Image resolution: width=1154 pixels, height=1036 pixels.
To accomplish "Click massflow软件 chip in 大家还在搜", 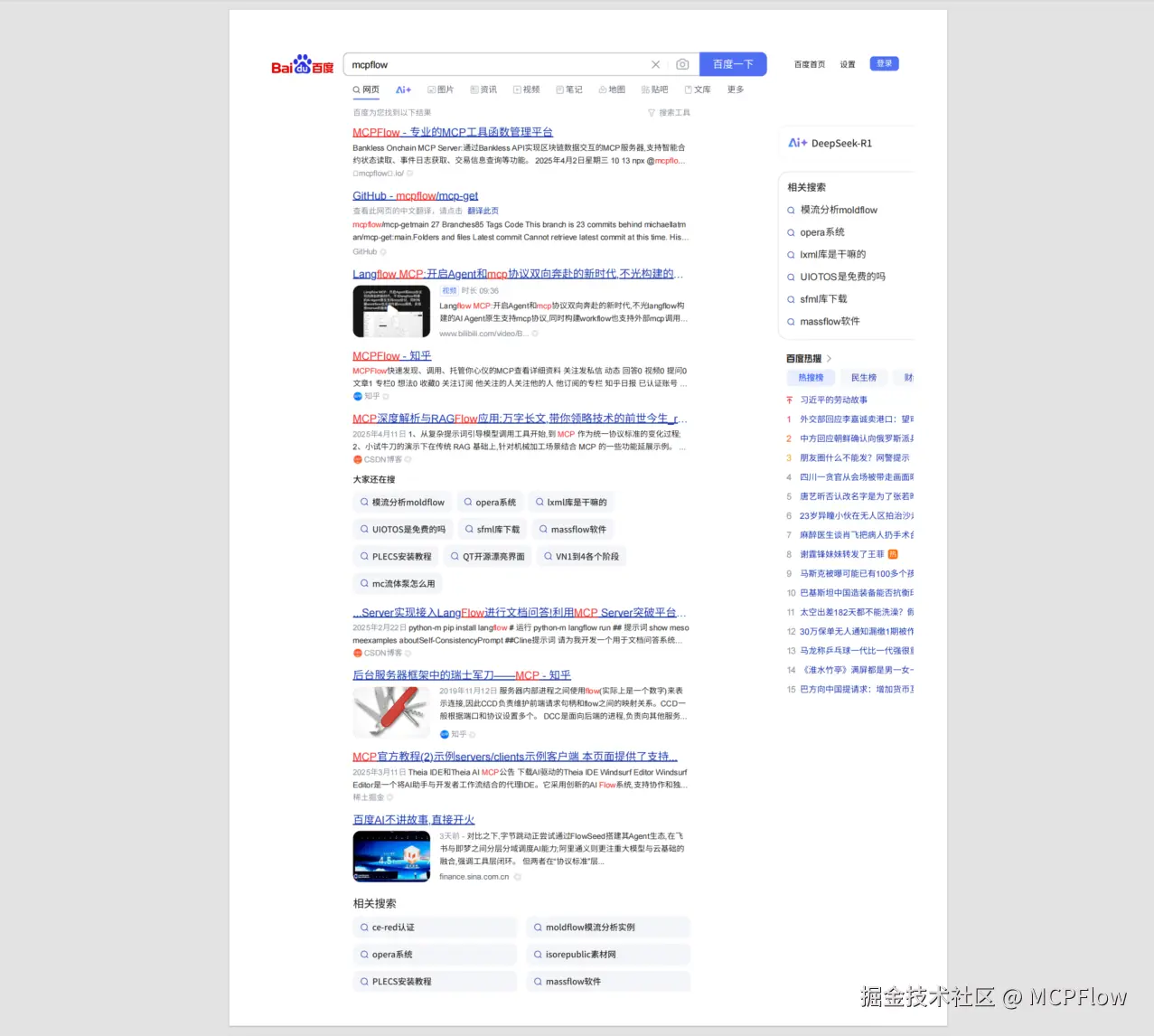I will click(x=573, y=529).
